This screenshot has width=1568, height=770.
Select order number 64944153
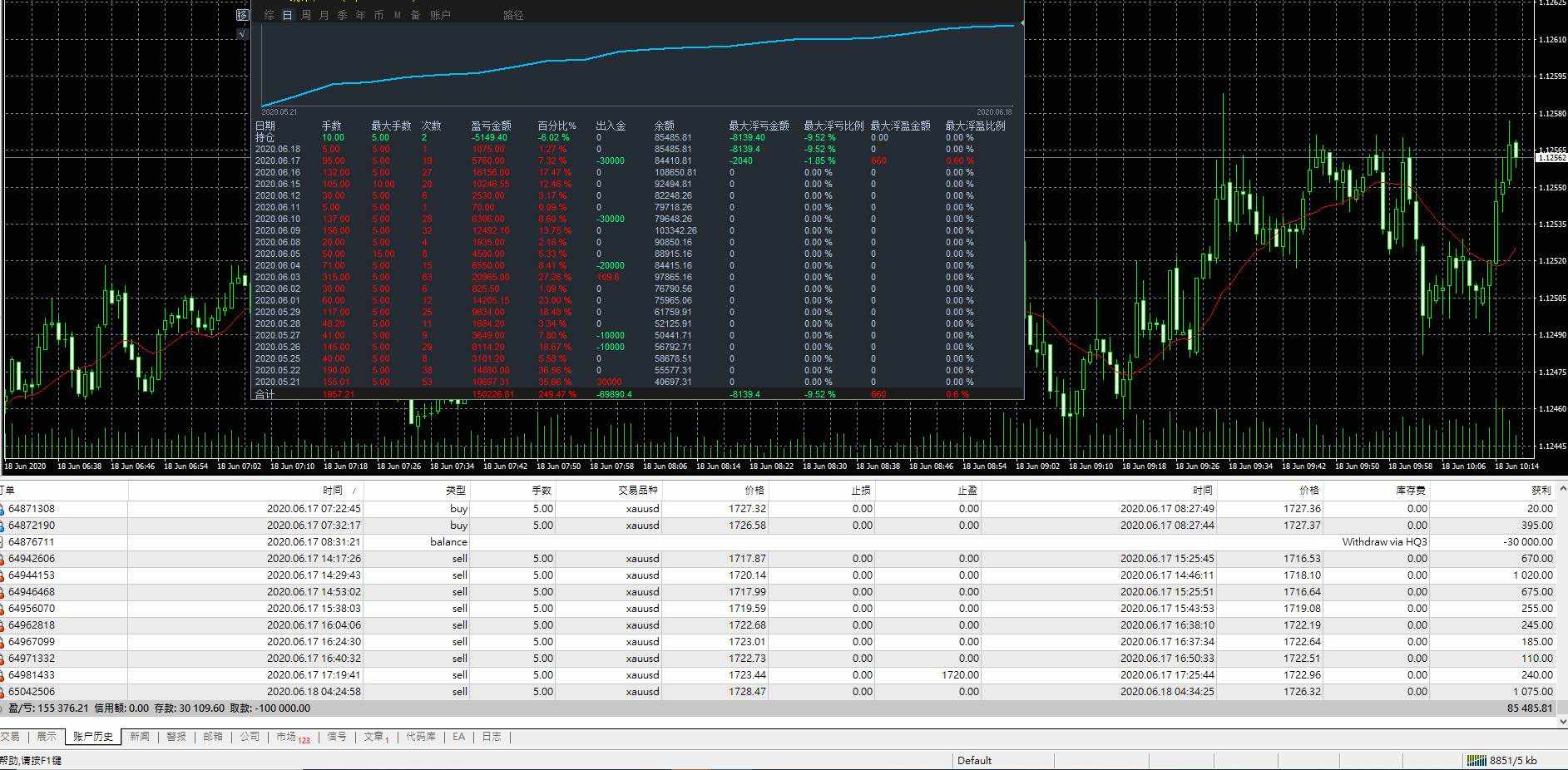point(32,575)
